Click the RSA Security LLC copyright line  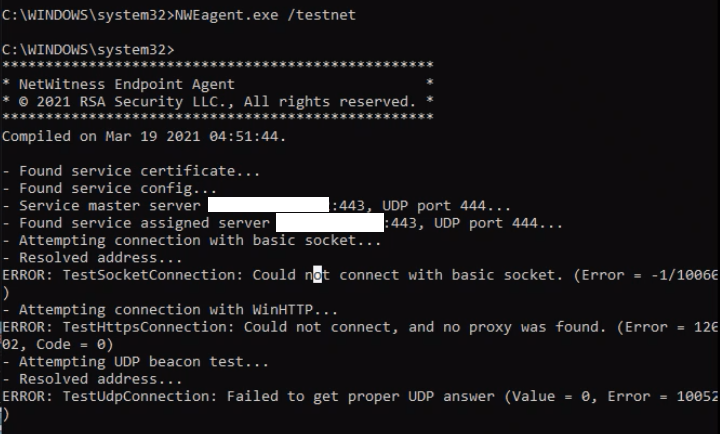coord(218,101)
